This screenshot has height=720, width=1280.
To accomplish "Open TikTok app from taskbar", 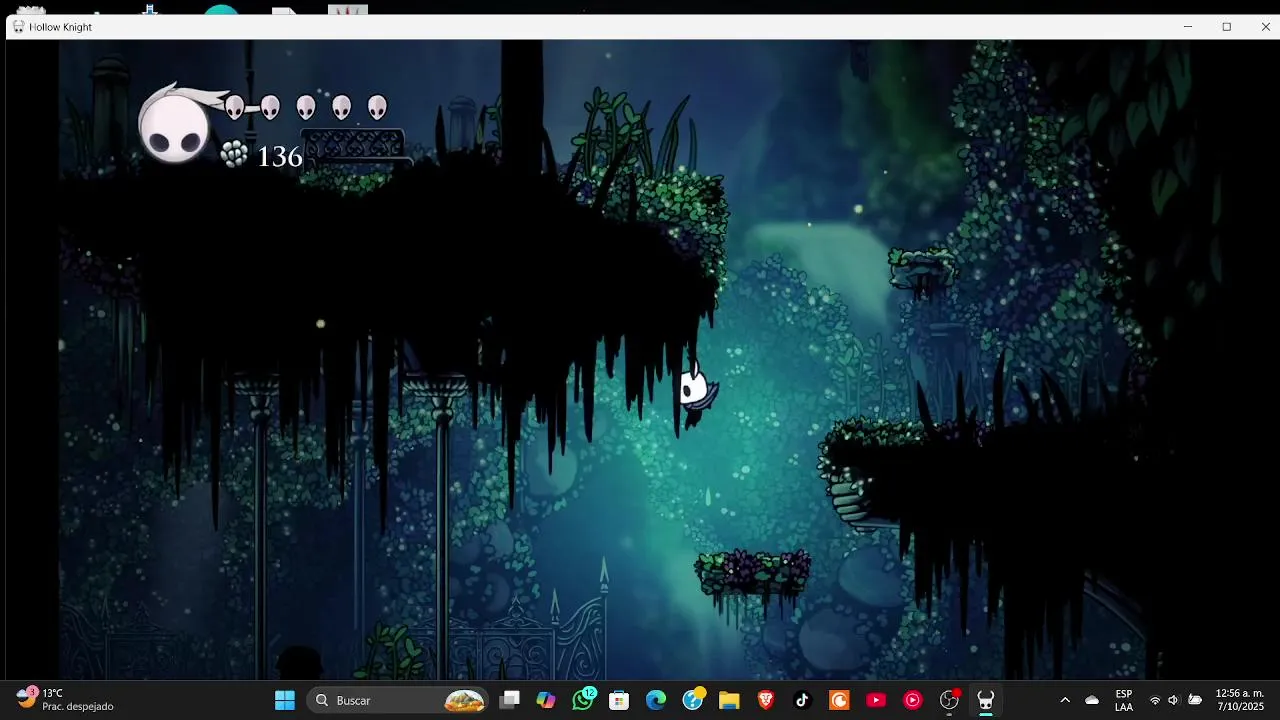I will coord(802,700).
